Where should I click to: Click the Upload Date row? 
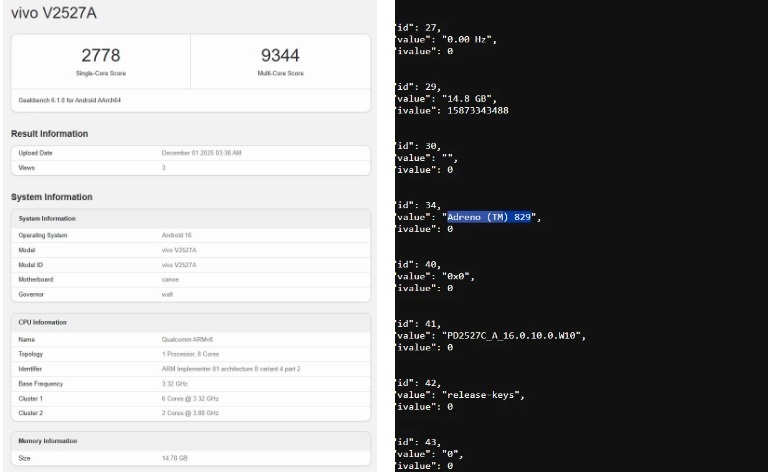(x=190, y=153)
